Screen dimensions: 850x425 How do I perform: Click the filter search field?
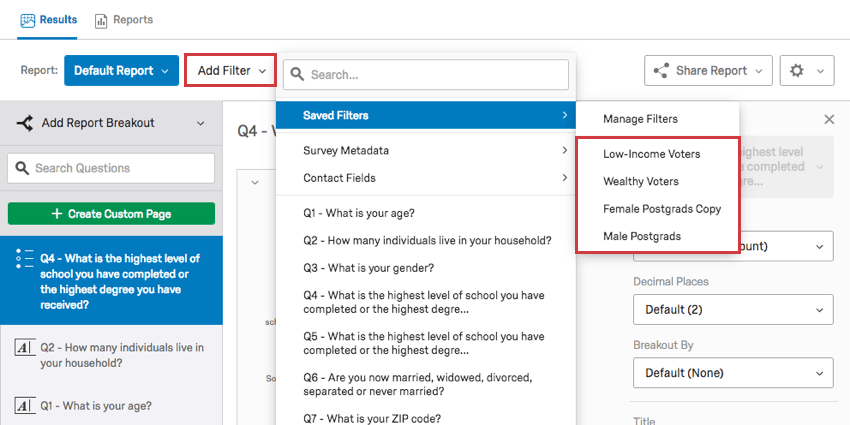point(425,75)
